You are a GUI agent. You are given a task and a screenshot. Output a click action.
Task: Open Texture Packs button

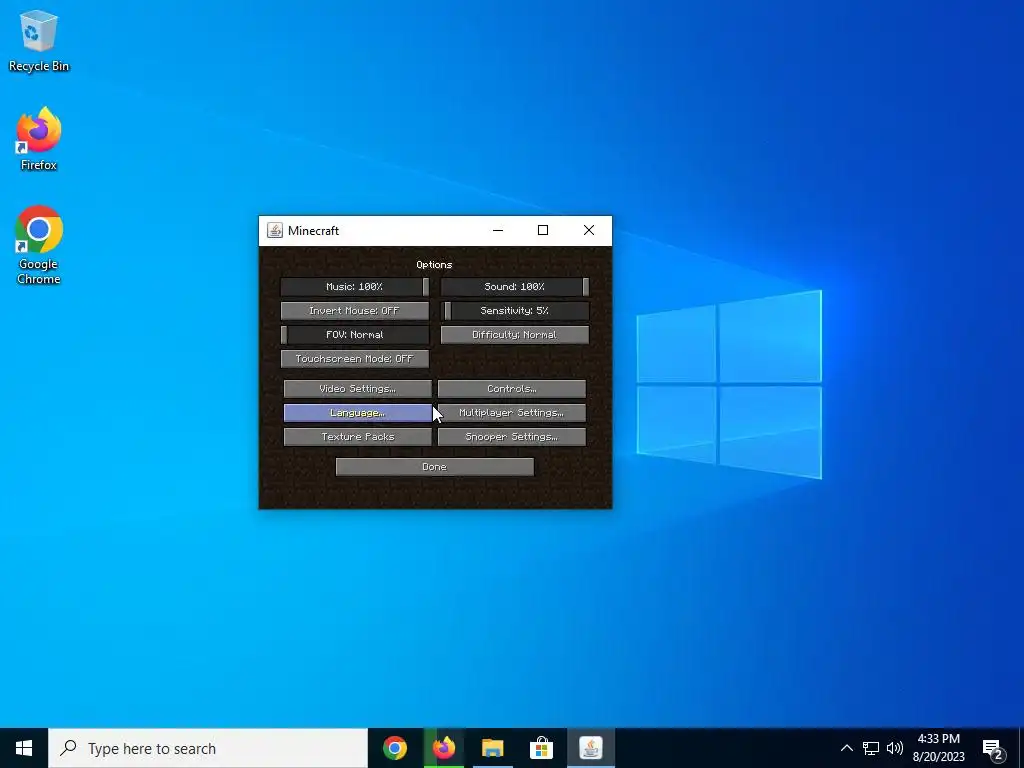[357, 437]
